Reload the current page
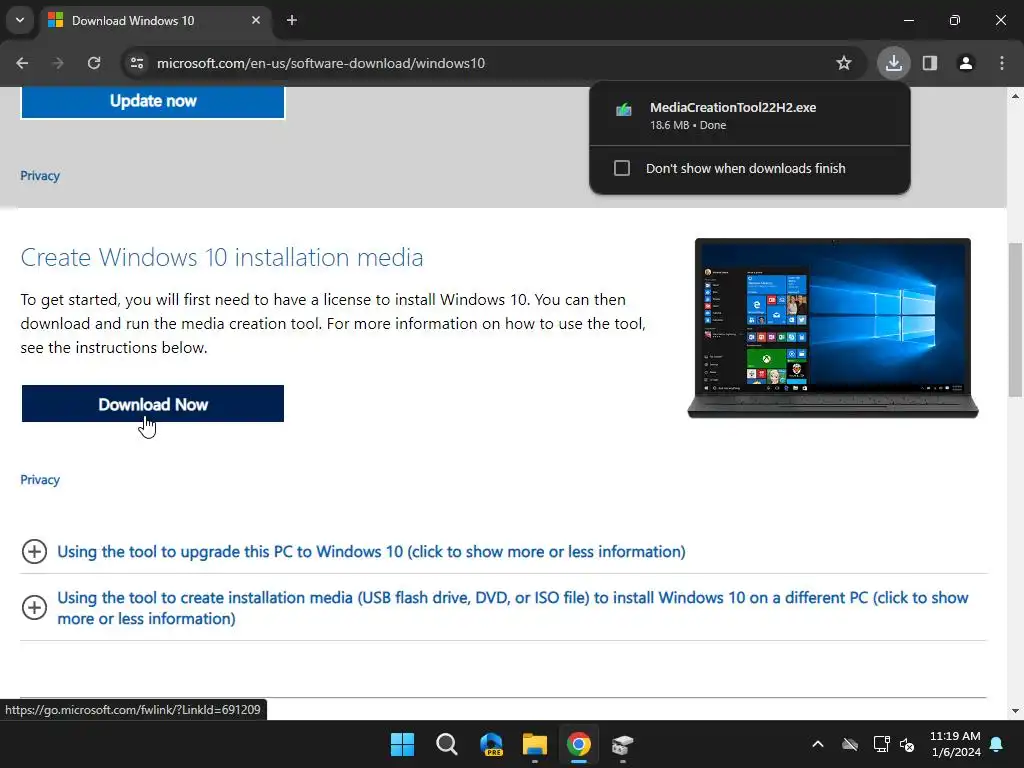Screen dimensions: 1024x768 94,63
